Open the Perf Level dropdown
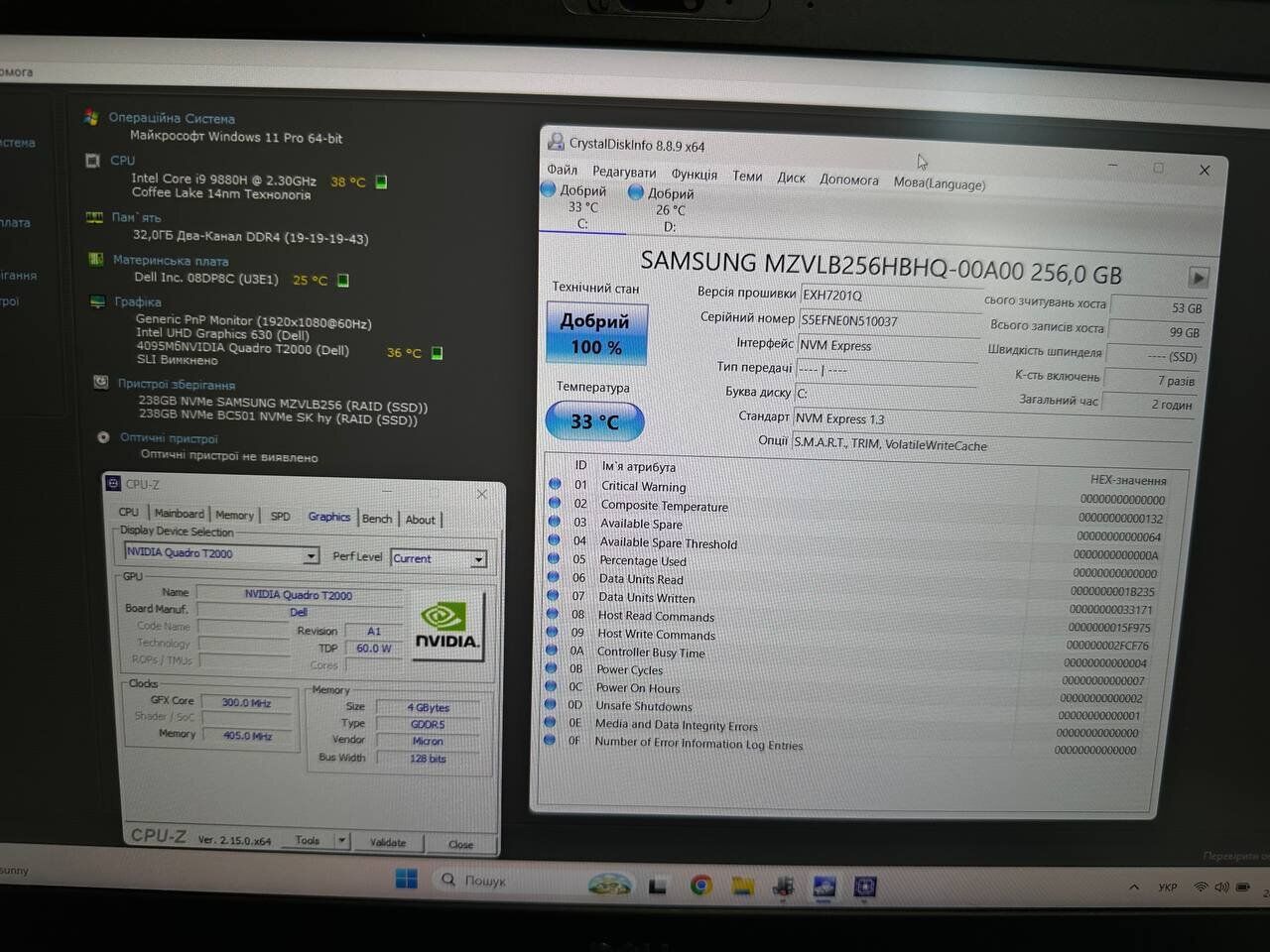This screenshot has height=952, width=1270. [x=478, y=559]
